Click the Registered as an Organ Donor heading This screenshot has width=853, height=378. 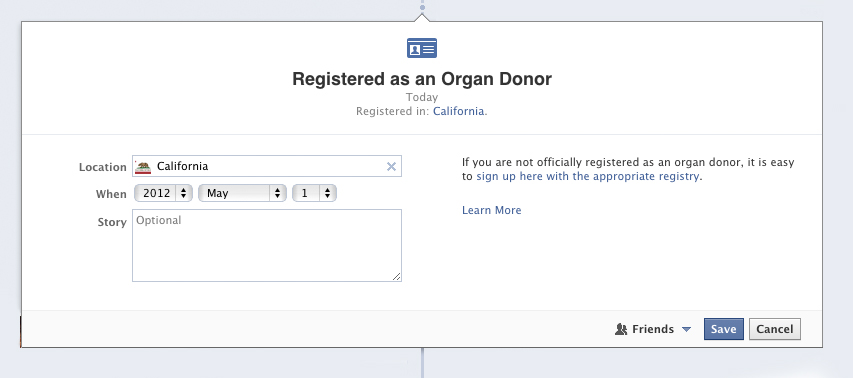(x=422, y=79)
